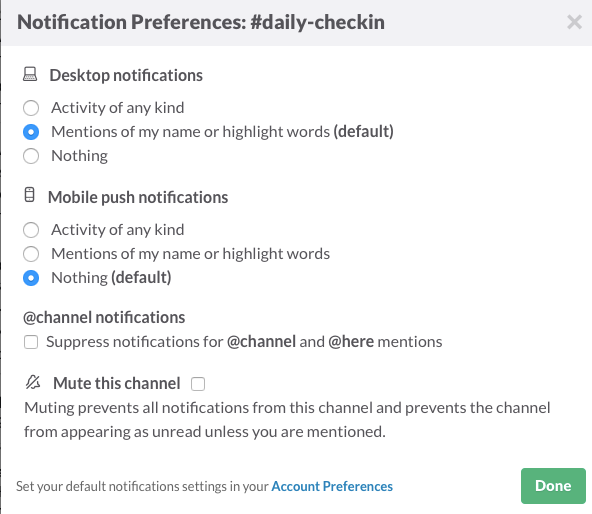Close the Notification Preferences dialog with X
The height and width of the screenshot is (514, 592).
coord(574,22)
